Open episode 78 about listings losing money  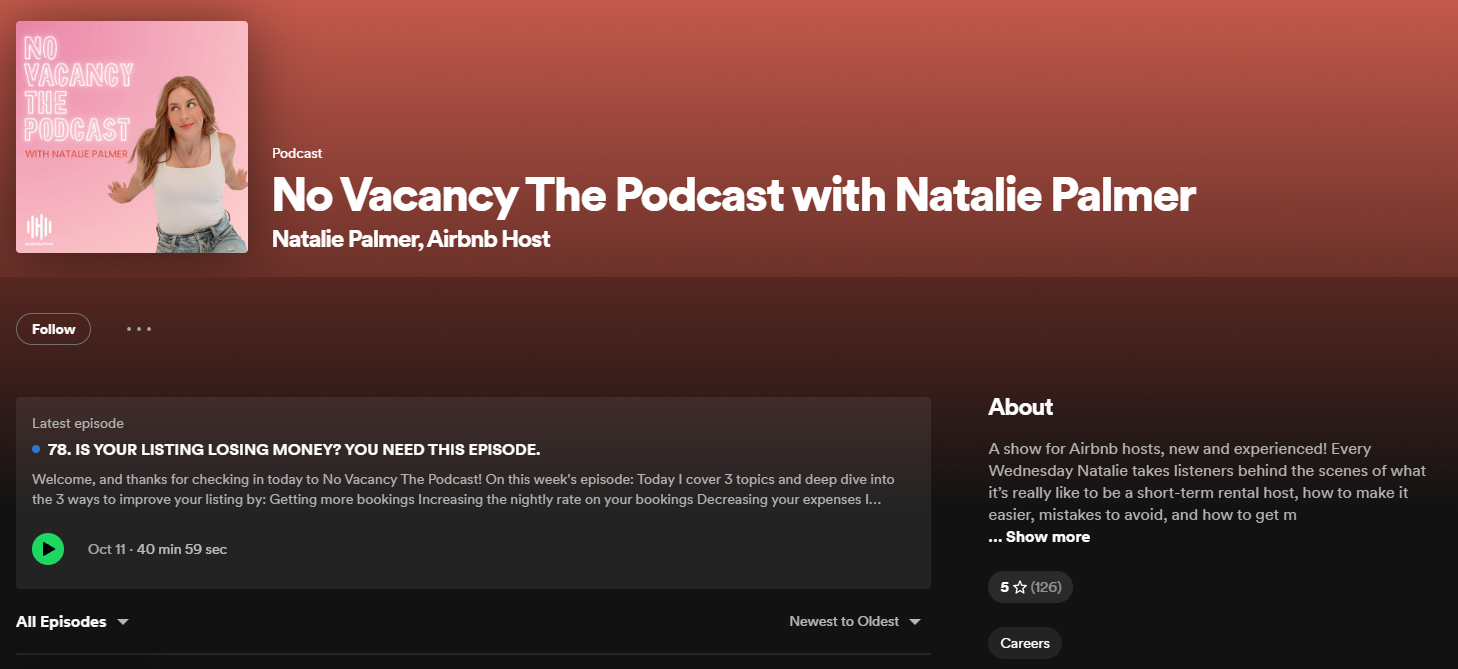[x=296, y=449]
